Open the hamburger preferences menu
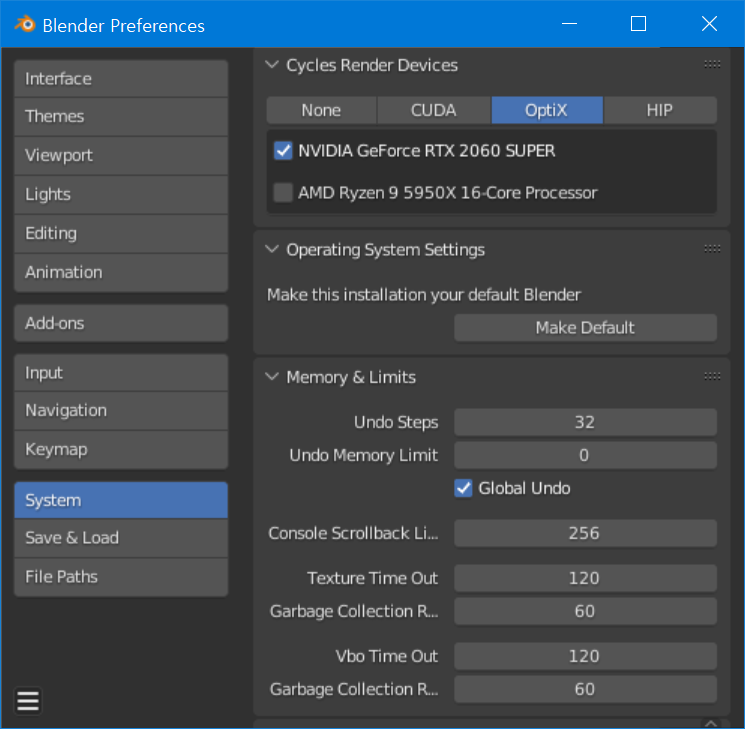 [x=28, y=701]
